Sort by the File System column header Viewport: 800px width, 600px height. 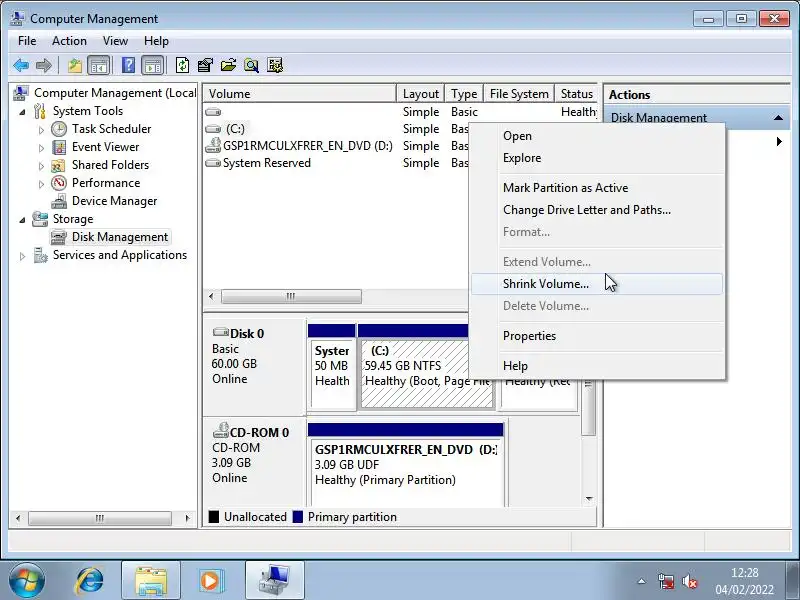[519, 94]
